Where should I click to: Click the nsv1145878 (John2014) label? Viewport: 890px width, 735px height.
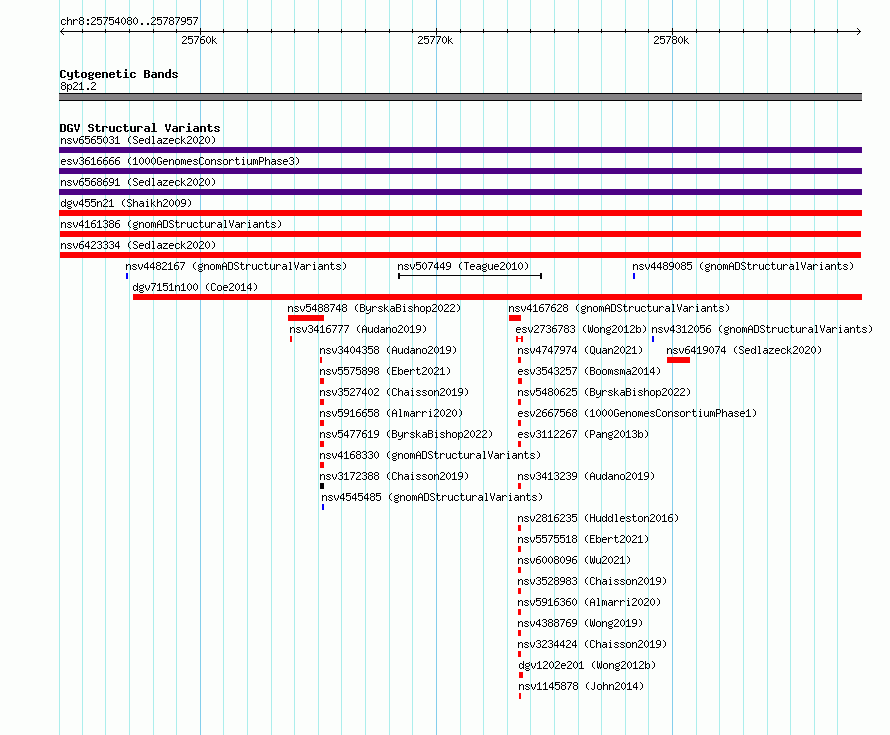coord(582,686)
